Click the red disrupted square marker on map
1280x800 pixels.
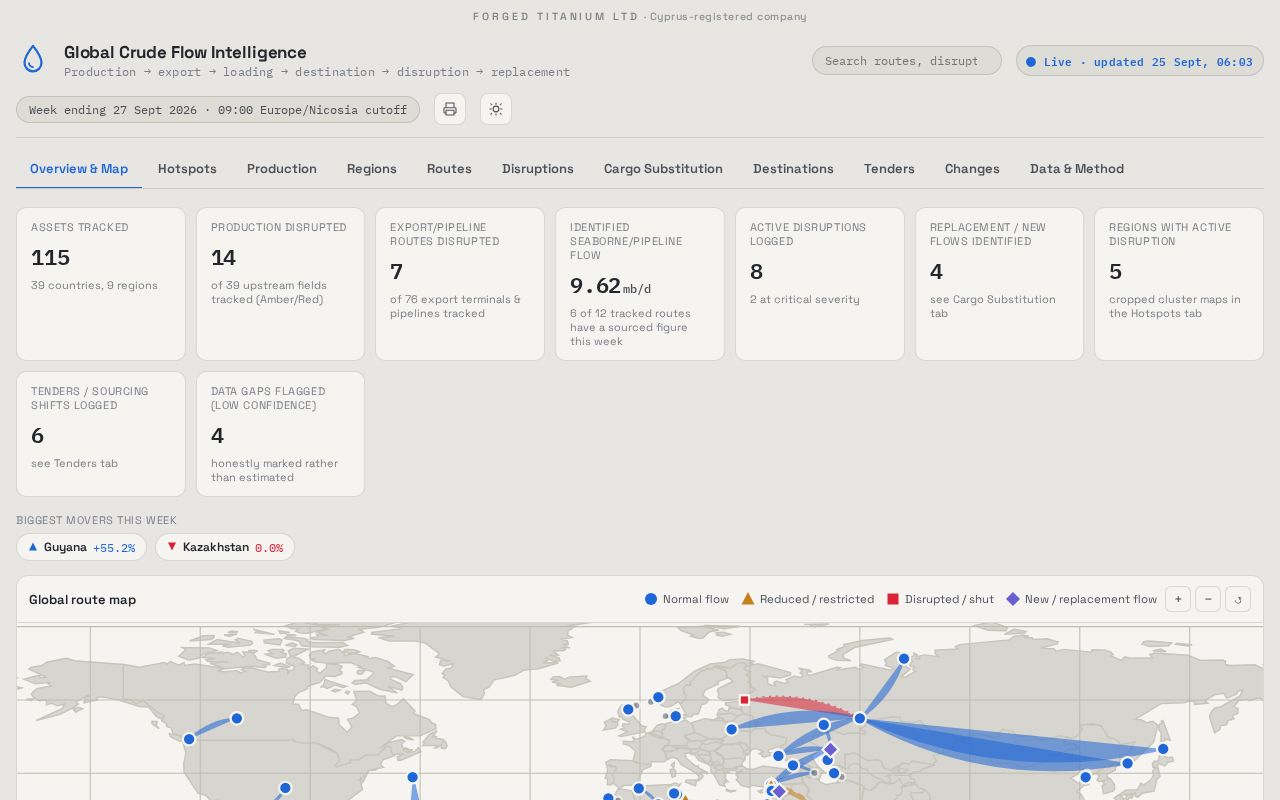tap(744, 700)
